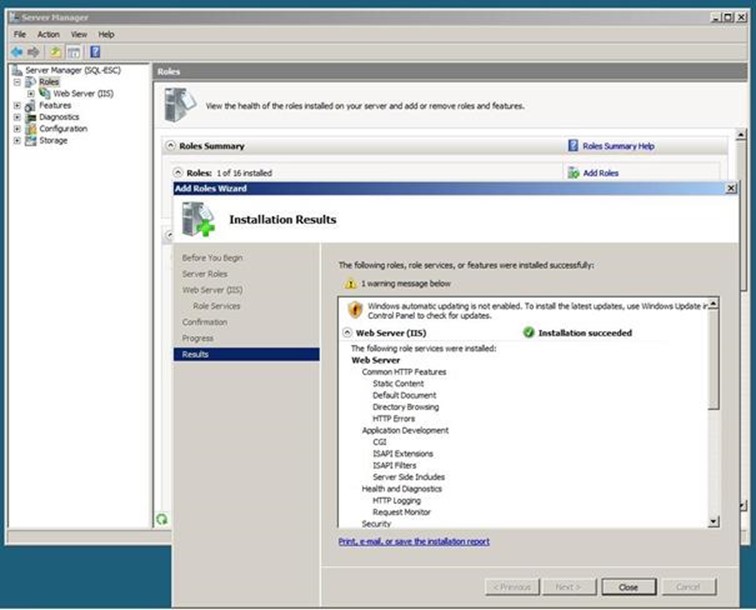This screenshot has height=610, width=756.
Task: Expand the Web Server (IIS) tree node
Action: (x=31, y=94)
